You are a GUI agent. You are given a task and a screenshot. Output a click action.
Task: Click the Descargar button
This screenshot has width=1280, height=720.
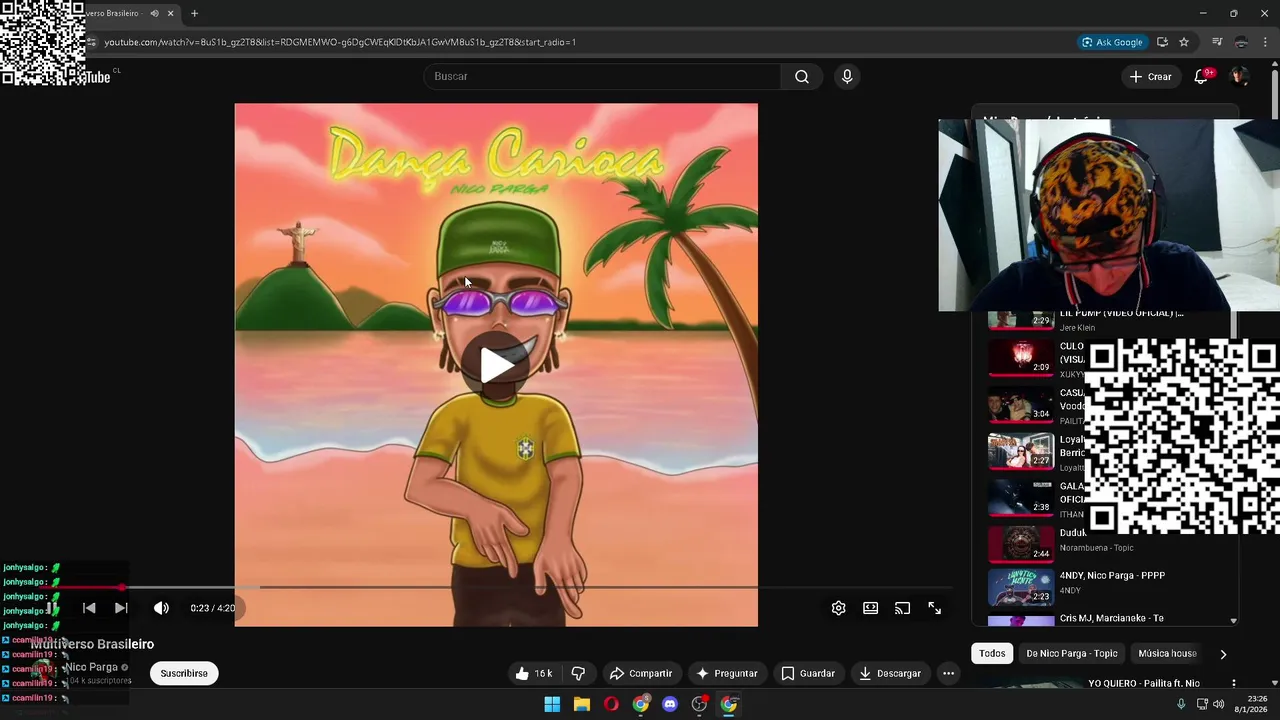[x=889, y=673]
